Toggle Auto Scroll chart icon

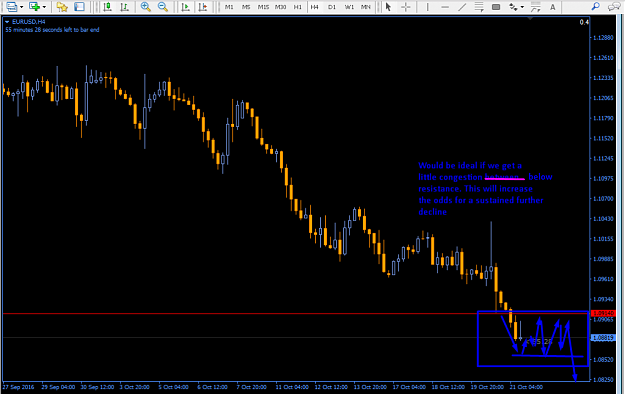(x=185, y=6)
